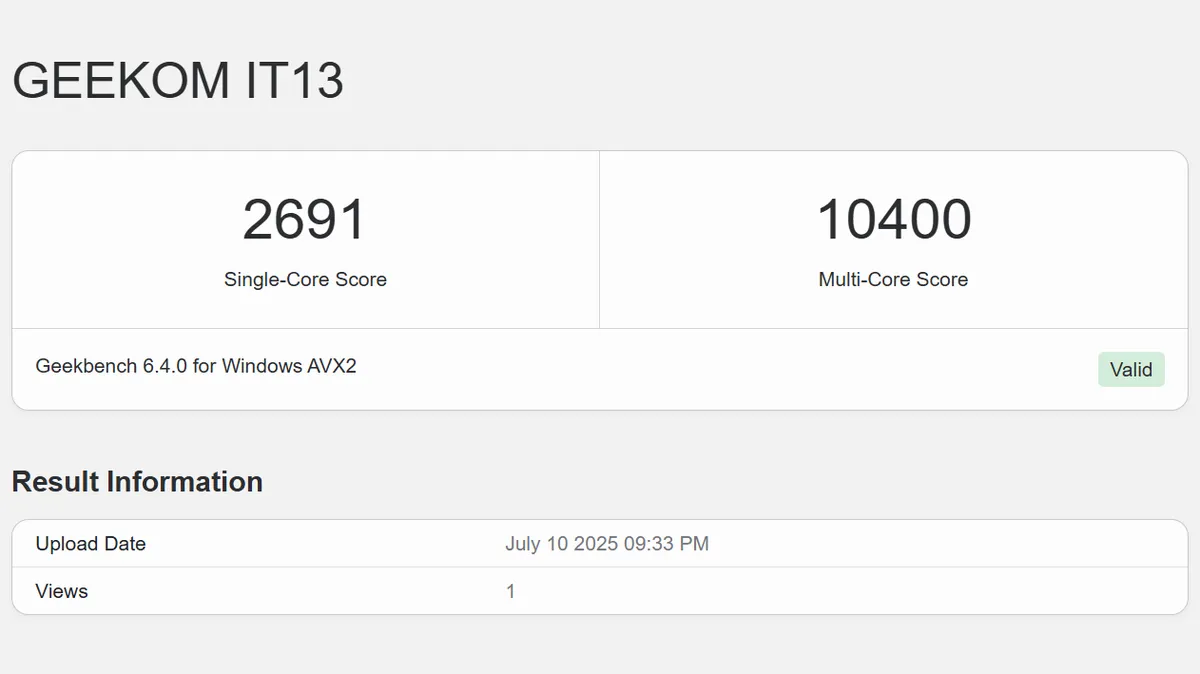Select the 2691 single-core score number
This screenshot has width=1200, height=674.
(305, 221)
